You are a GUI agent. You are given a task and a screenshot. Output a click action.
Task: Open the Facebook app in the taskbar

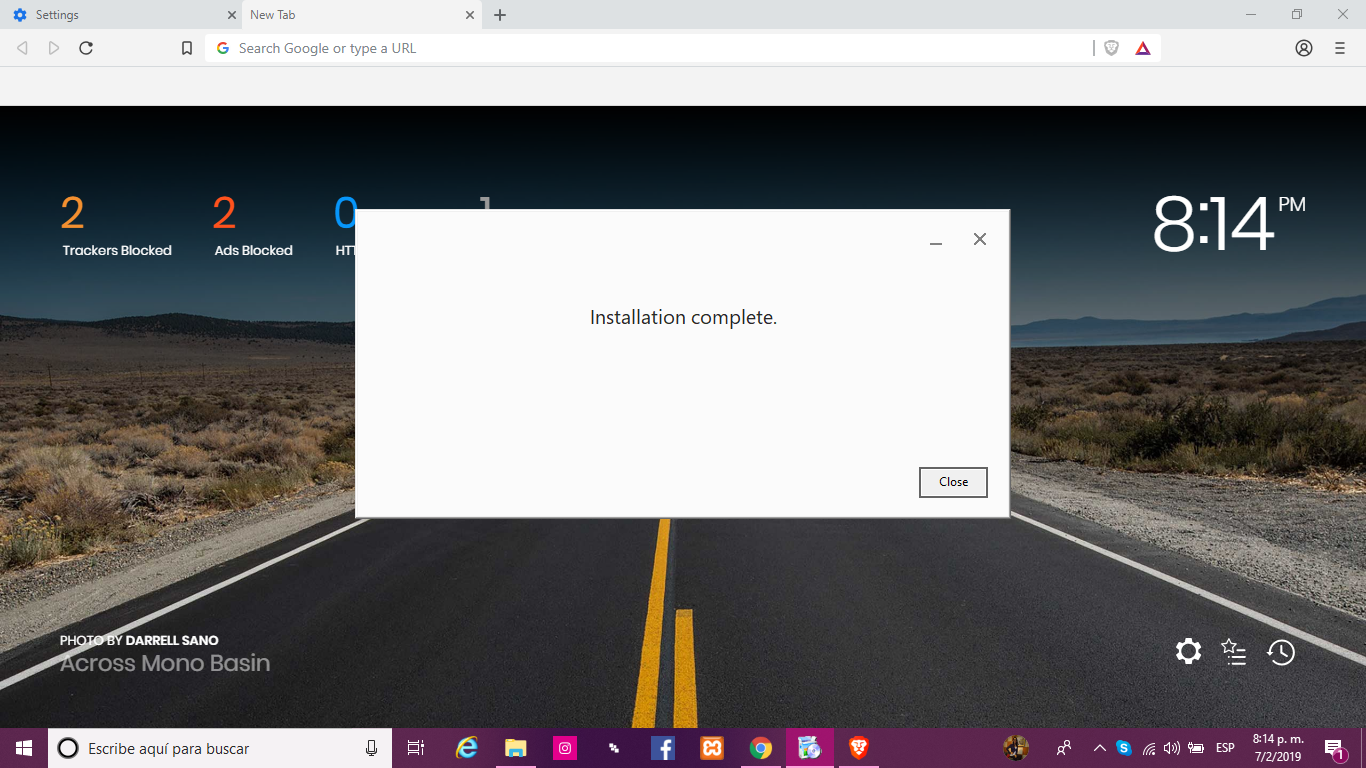point(662,748)
